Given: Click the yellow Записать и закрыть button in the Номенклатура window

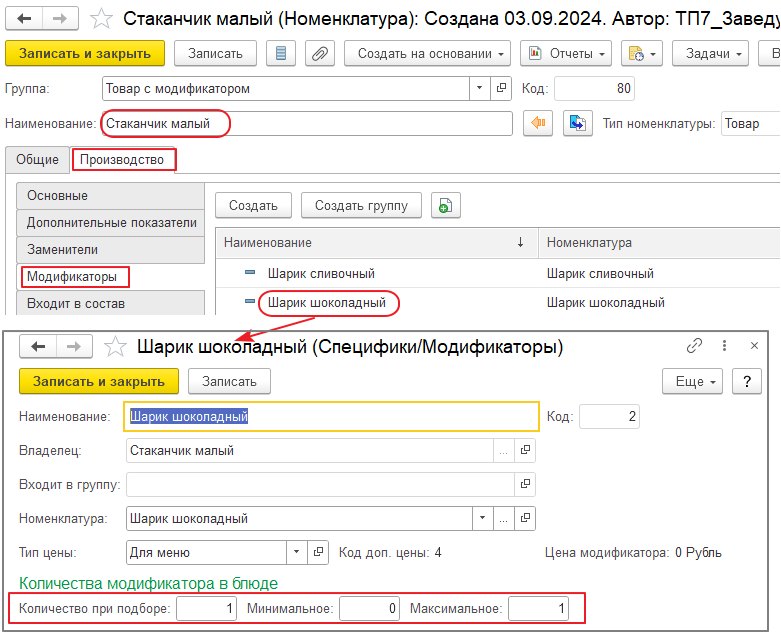Looking at the screenshot, I should point(85,53).
